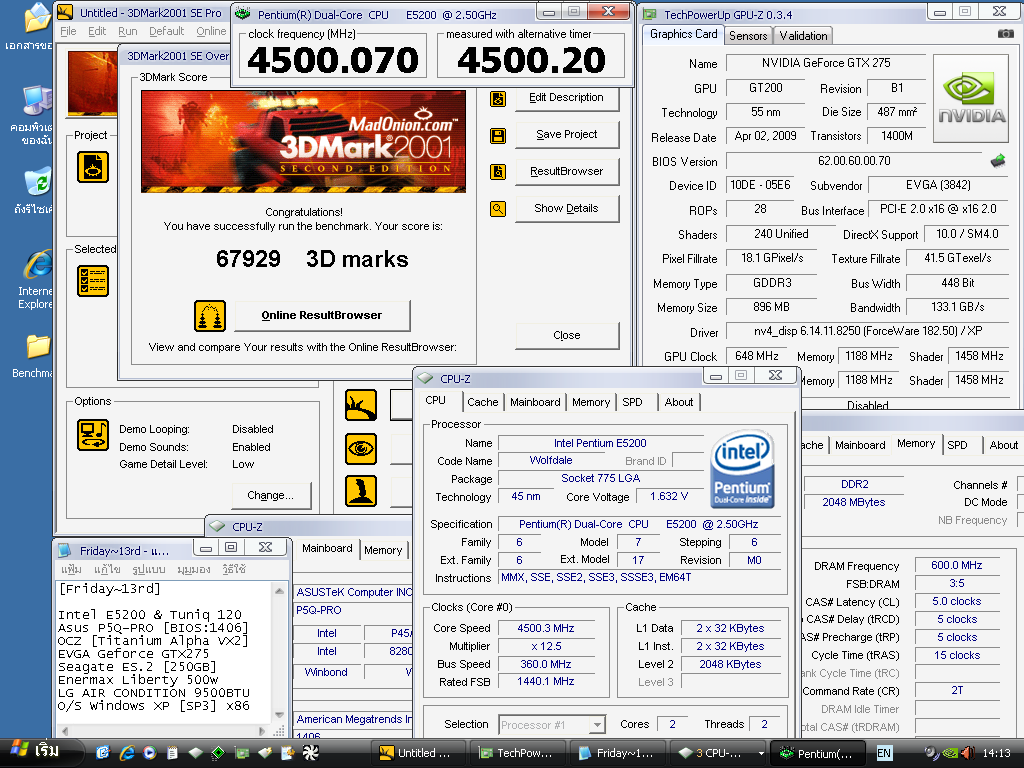Click the Save Project button
Screen dimensions: 1024x768
click(x=566, y=135)
